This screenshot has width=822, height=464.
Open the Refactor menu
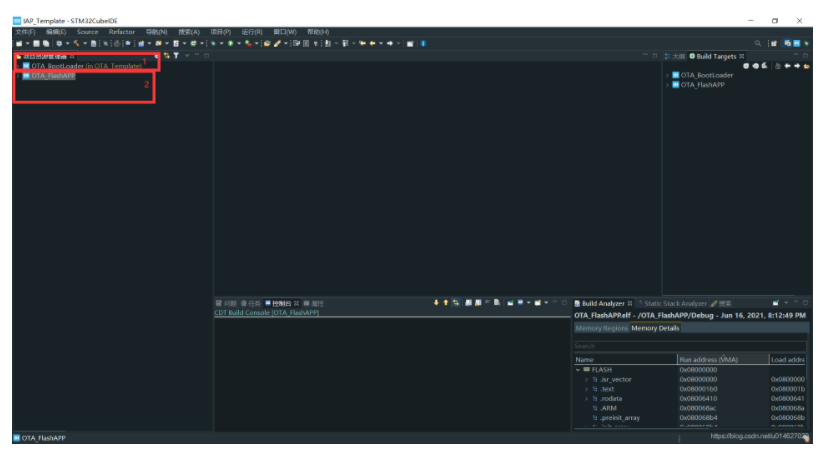click(122, 32)
